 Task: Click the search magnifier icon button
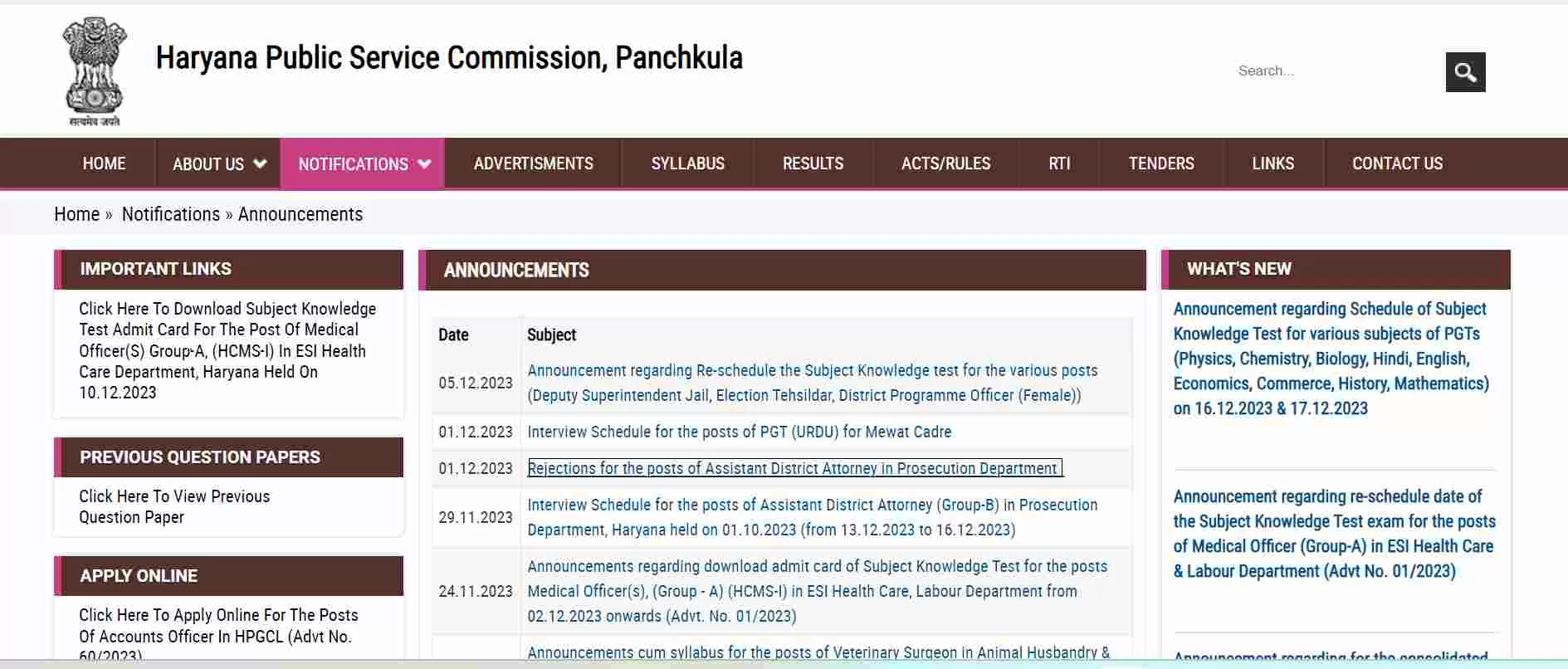click(x=1465, y=72)
